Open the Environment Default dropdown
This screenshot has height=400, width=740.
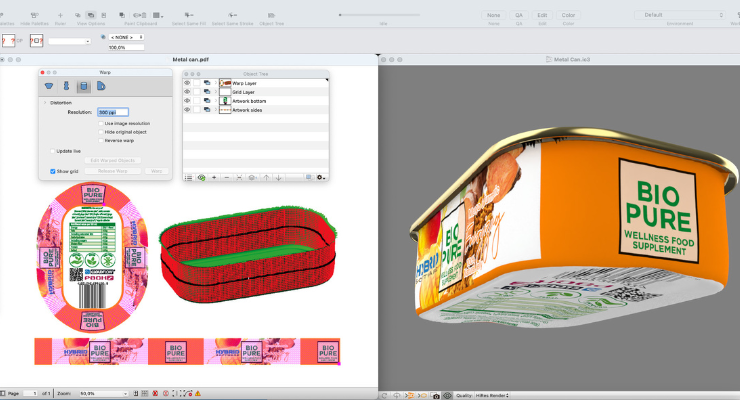click(680, 15)
